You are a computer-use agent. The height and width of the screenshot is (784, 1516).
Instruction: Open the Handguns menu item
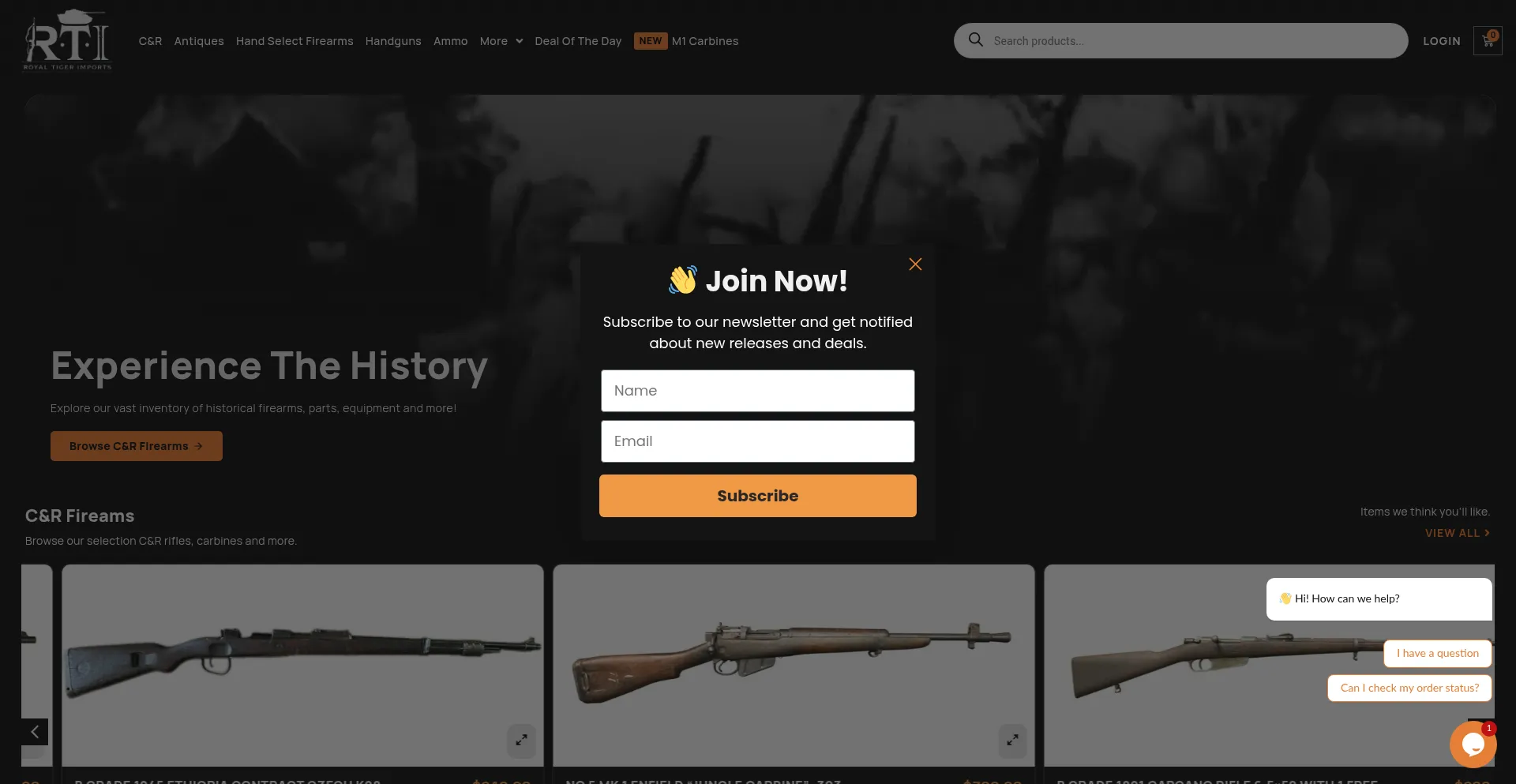[393, 41]
